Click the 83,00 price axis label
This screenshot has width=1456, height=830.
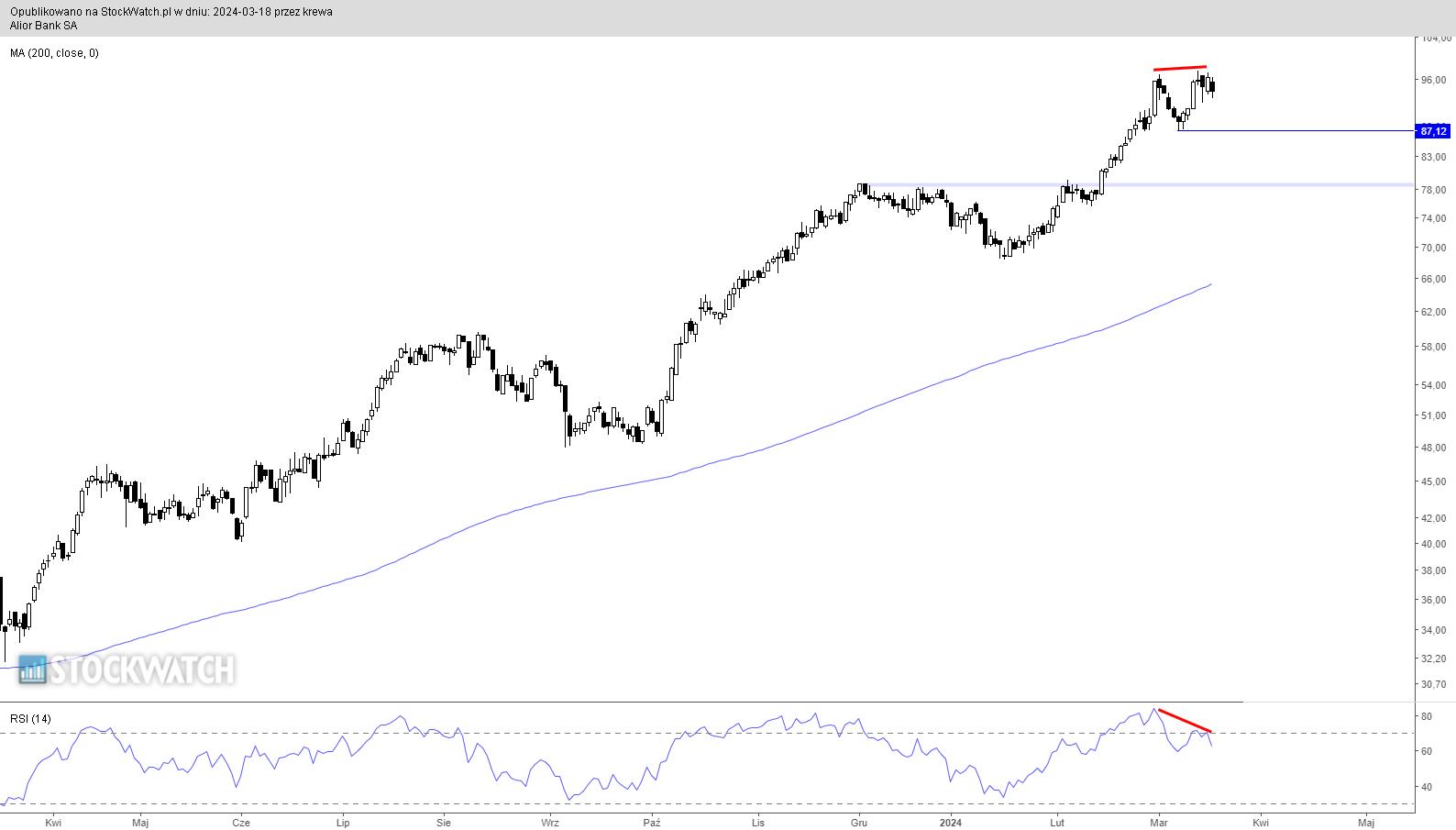(x=1433, y=158)
